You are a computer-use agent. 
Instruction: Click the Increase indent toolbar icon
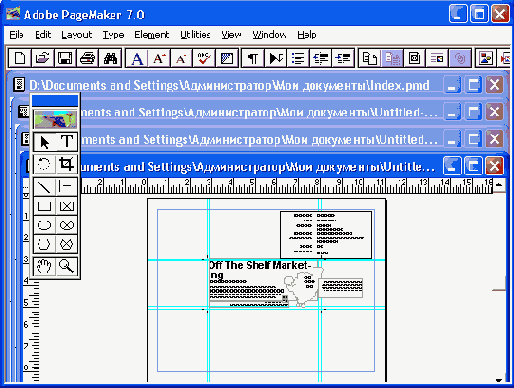tap(343, 58)
